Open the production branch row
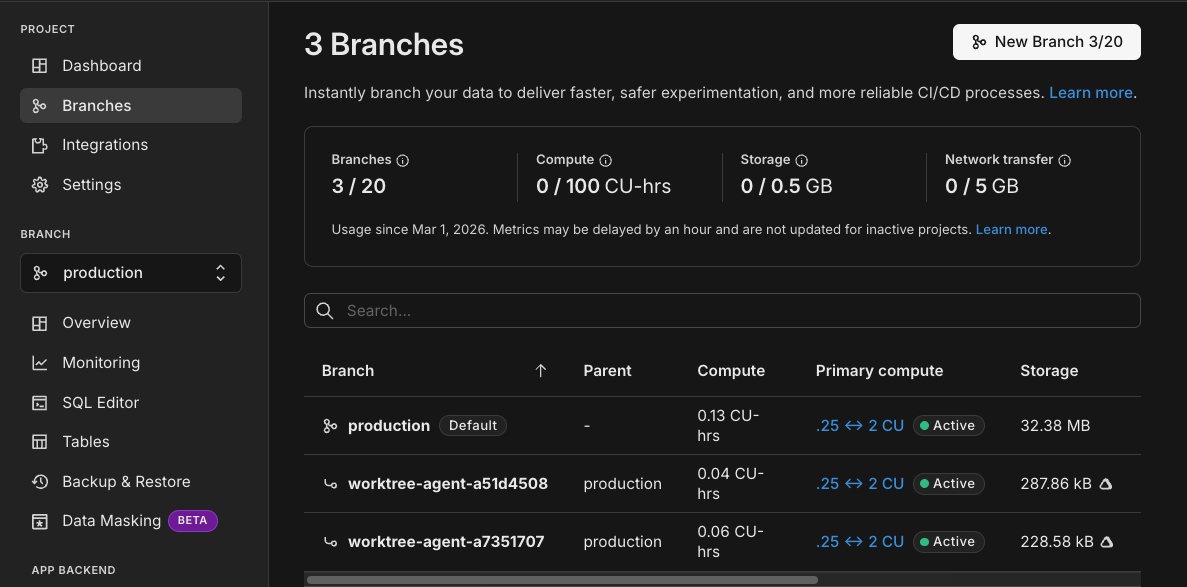 coord(389,426)
